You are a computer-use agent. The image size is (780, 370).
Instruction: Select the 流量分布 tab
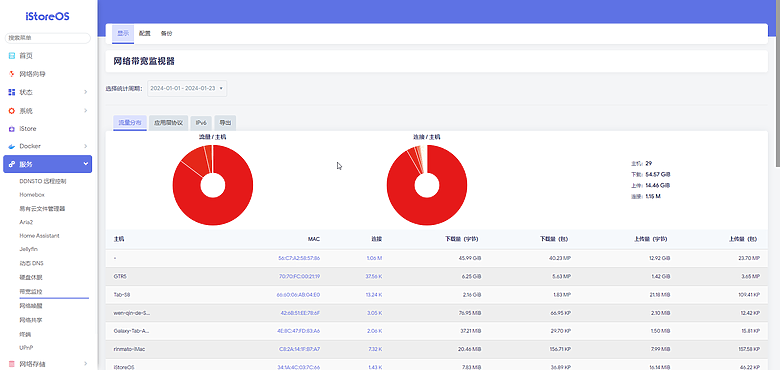point(130,122)
